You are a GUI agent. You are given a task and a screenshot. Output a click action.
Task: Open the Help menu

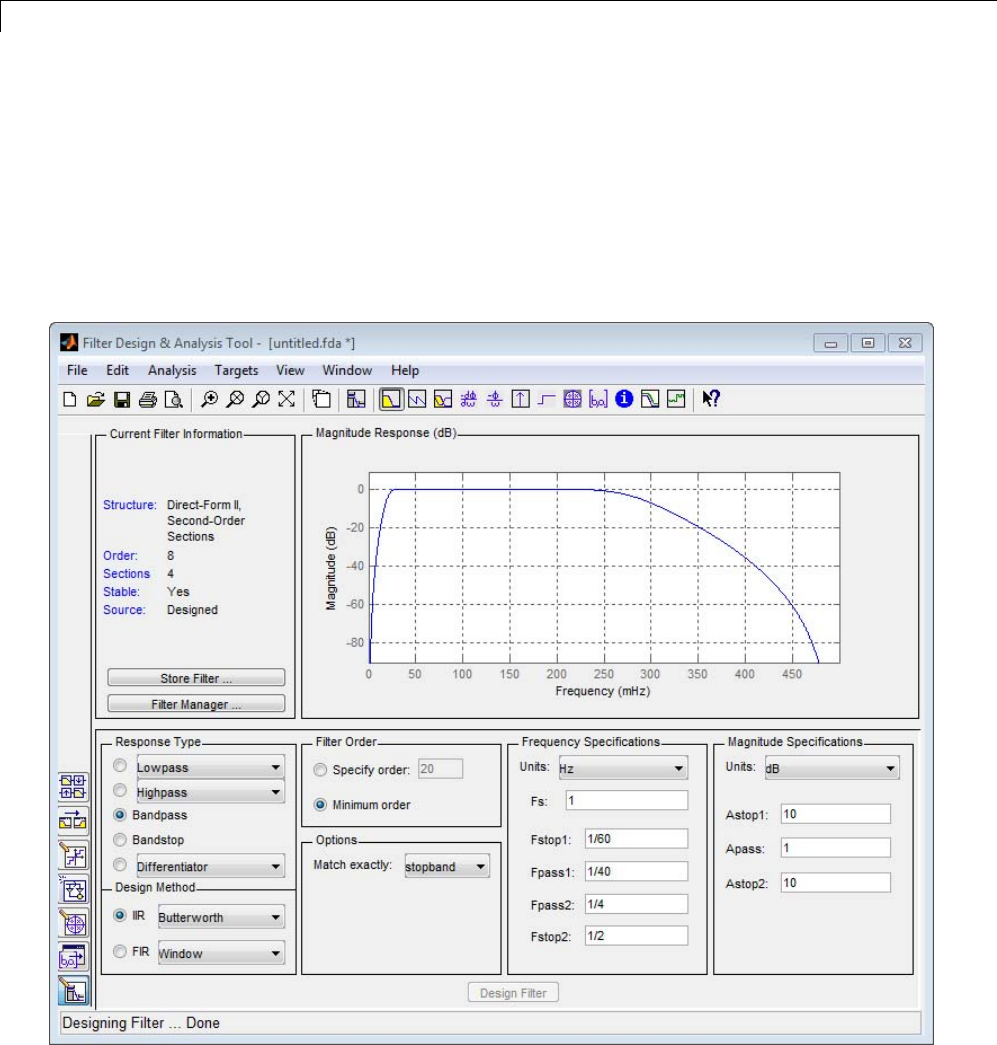click(405, 370)
